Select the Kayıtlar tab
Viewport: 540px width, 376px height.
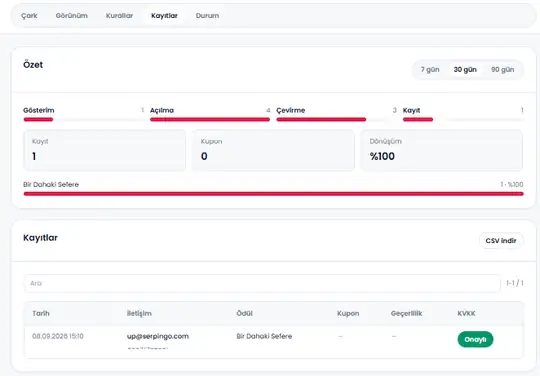pos(164,16)
